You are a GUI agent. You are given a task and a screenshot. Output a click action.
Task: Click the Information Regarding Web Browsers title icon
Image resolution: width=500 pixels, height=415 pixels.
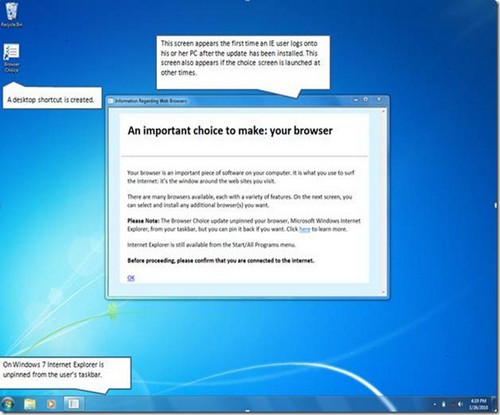pyautogui.click(x=111, y=101)
